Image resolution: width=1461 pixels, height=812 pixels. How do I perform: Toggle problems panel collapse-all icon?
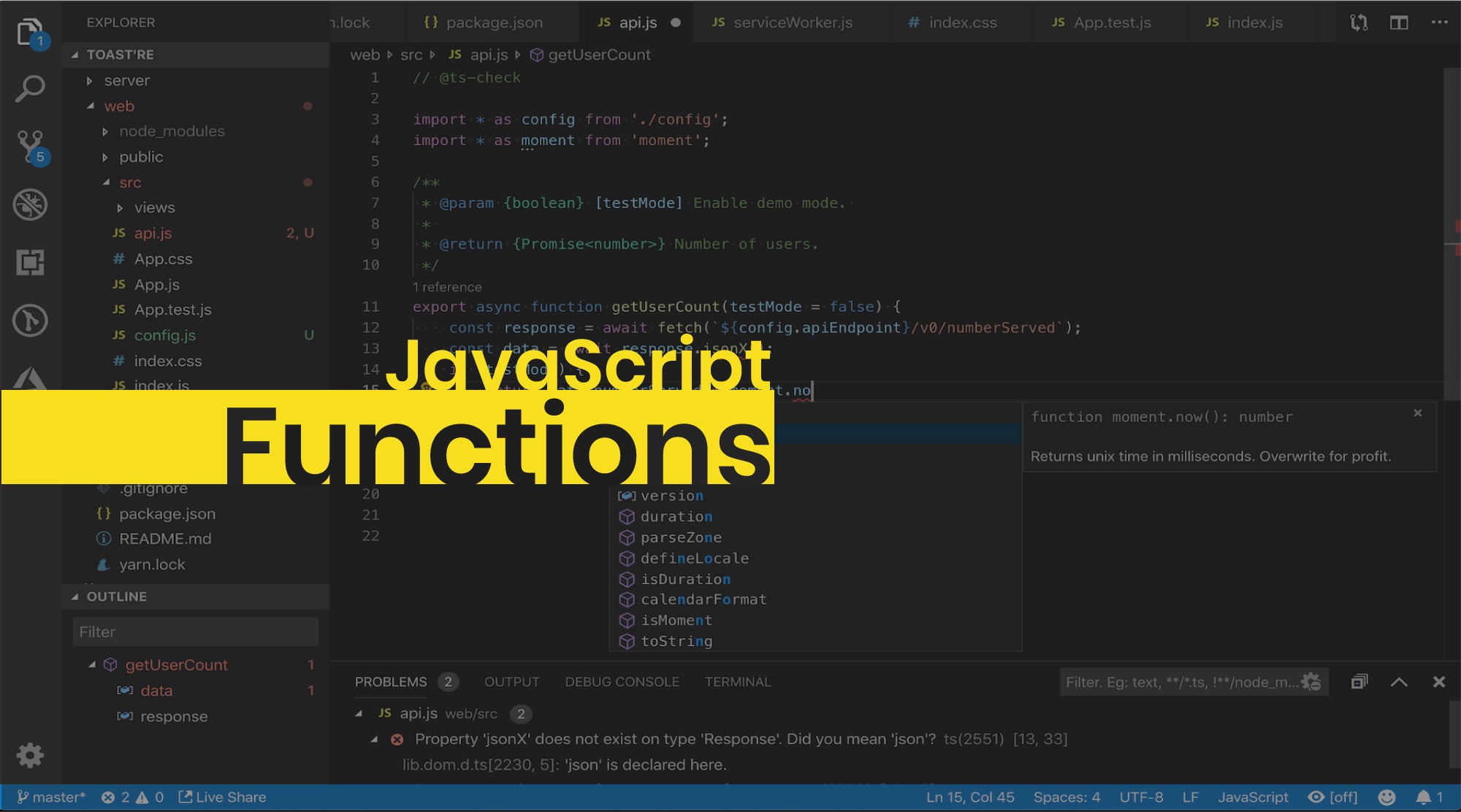click(x=1359, y=682)
